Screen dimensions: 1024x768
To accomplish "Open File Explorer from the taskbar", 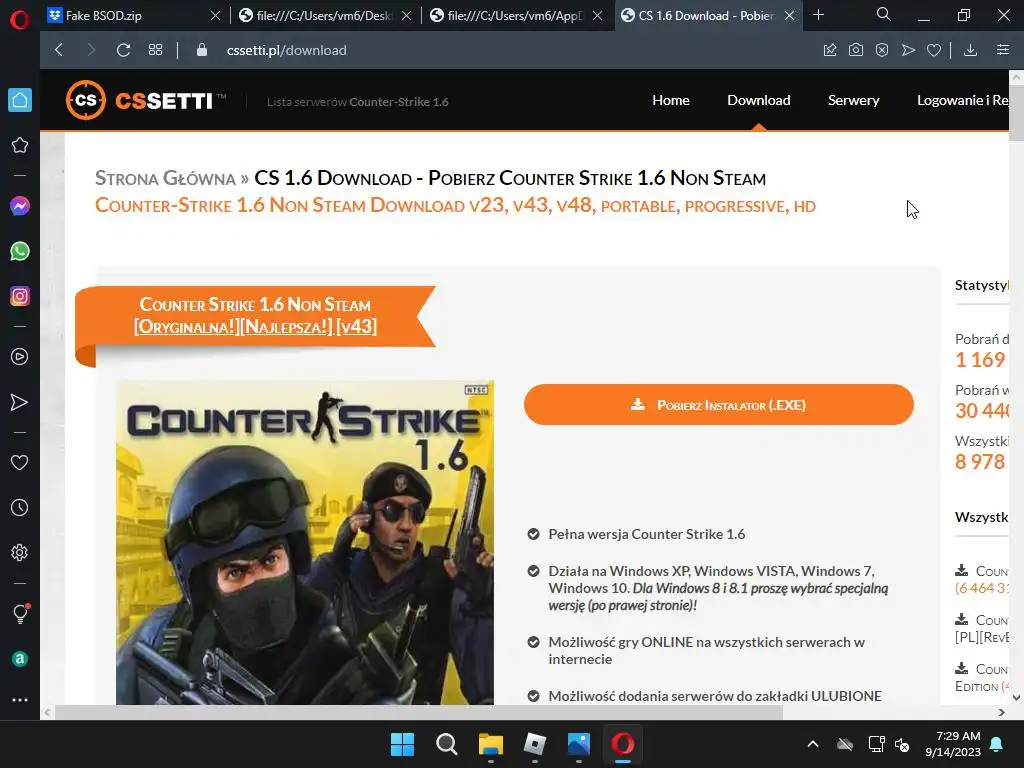I will tap(490, 744).
